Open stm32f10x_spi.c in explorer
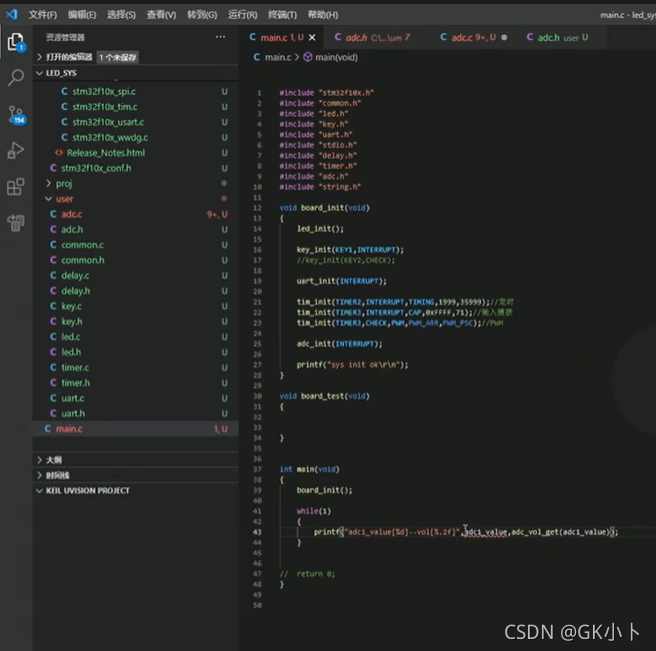Image resolution: width=656 pixels, height=651 pixels. click(136, 91)
